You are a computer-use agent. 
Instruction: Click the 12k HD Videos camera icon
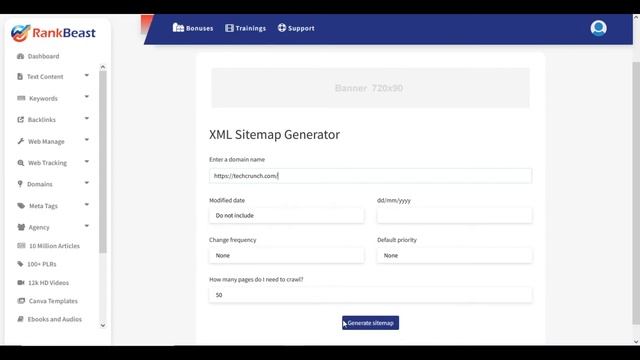pyautogui.click(x=21, y=282)
